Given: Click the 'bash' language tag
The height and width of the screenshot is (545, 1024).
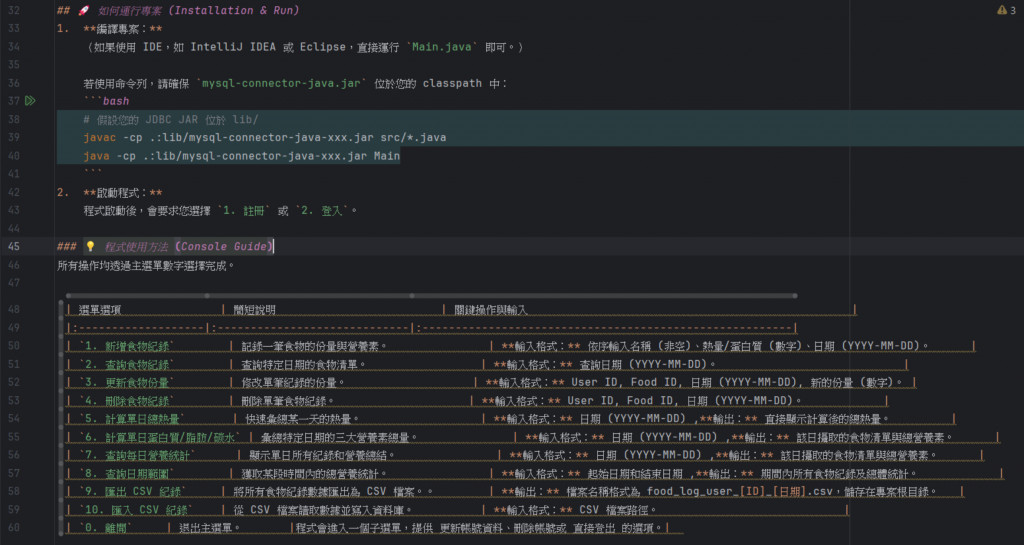Looking at the screenshot, I should [116, 101].
